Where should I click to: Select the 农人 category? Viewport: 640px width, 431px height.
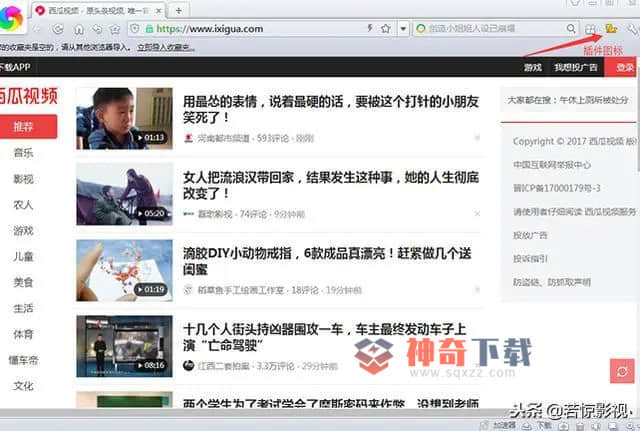[23, 204]
